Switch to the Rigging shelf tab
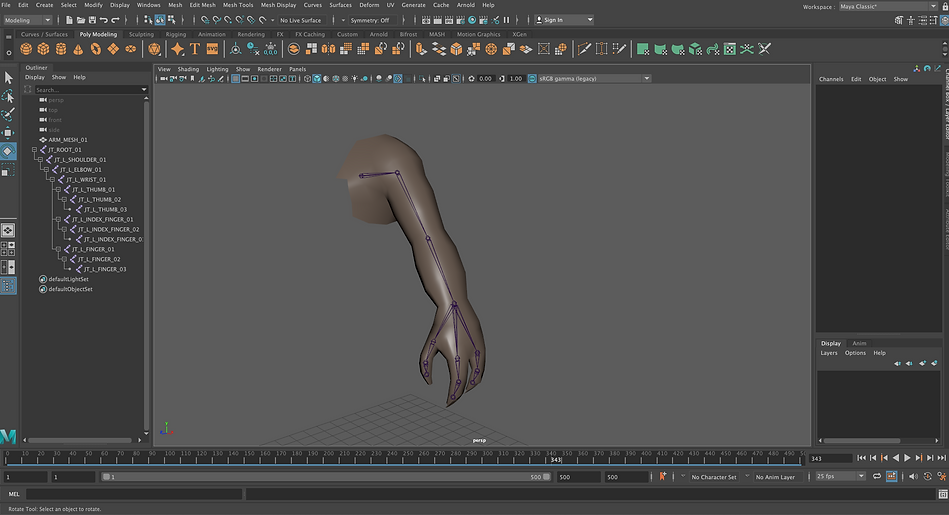This screenshot has height=515, width=949. (x=176, y=34)
